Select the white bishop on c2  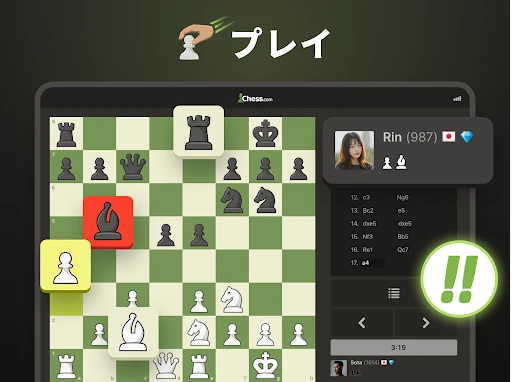[x=133, y=332]
